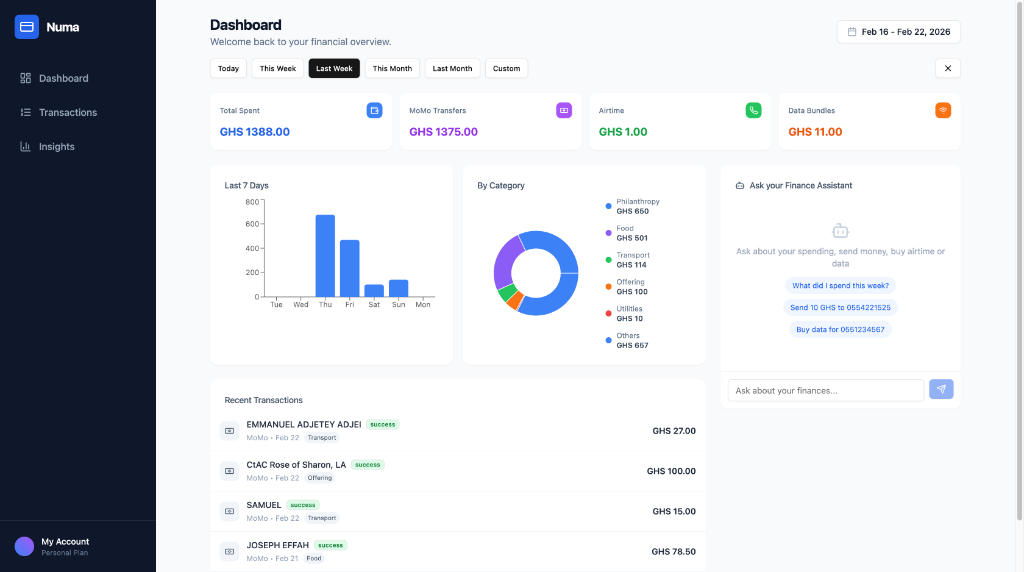The height and width of the screenshot is (572, 1024).
Task: Click the Food tag on JOSEPH EFFAH row
Action: pos(314,558)
